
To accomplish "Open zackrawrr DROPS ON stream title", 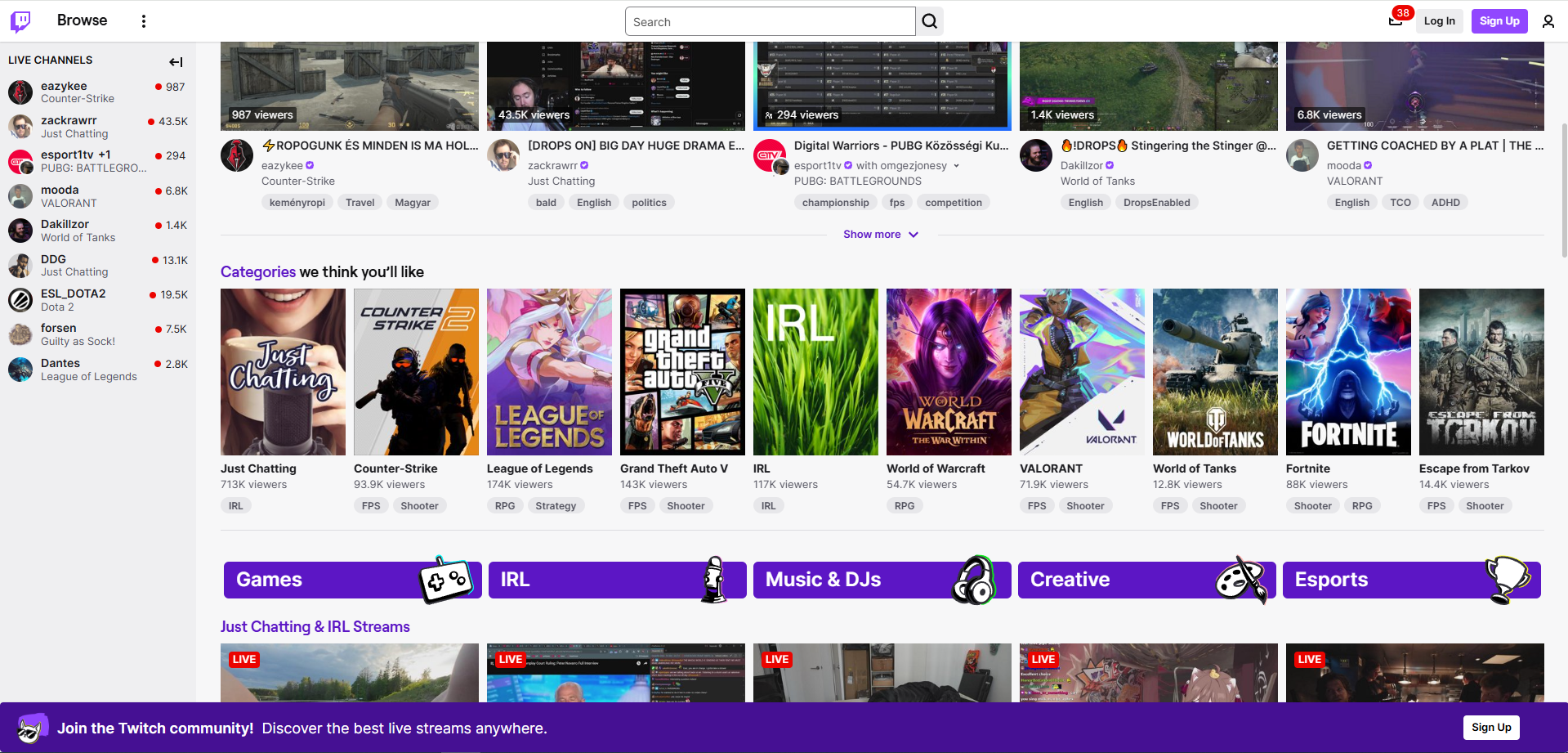I will click(x=637, y=146).
